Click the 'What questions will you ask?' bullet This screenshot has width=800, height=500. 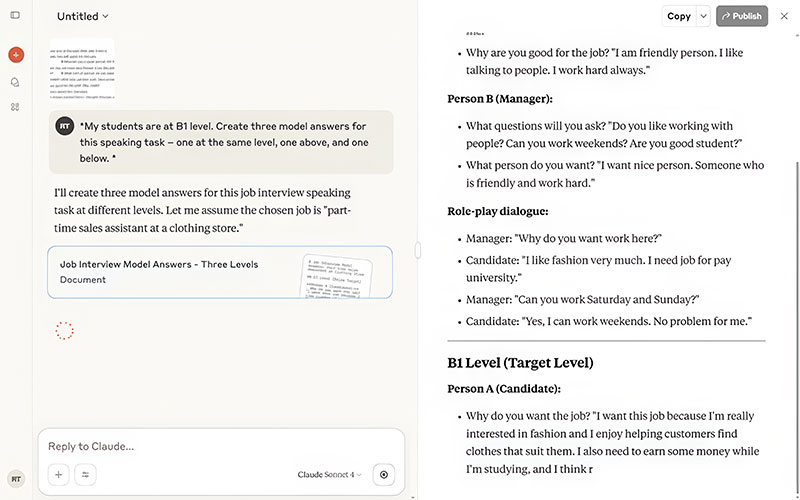point(604,135)
